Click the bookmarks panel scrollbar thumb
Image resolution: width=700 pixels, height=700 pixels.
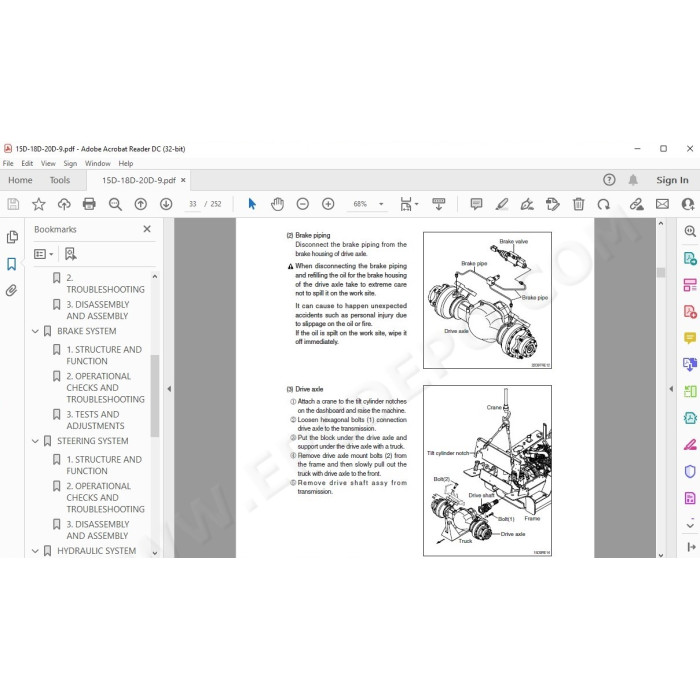[x=155, y=396]
